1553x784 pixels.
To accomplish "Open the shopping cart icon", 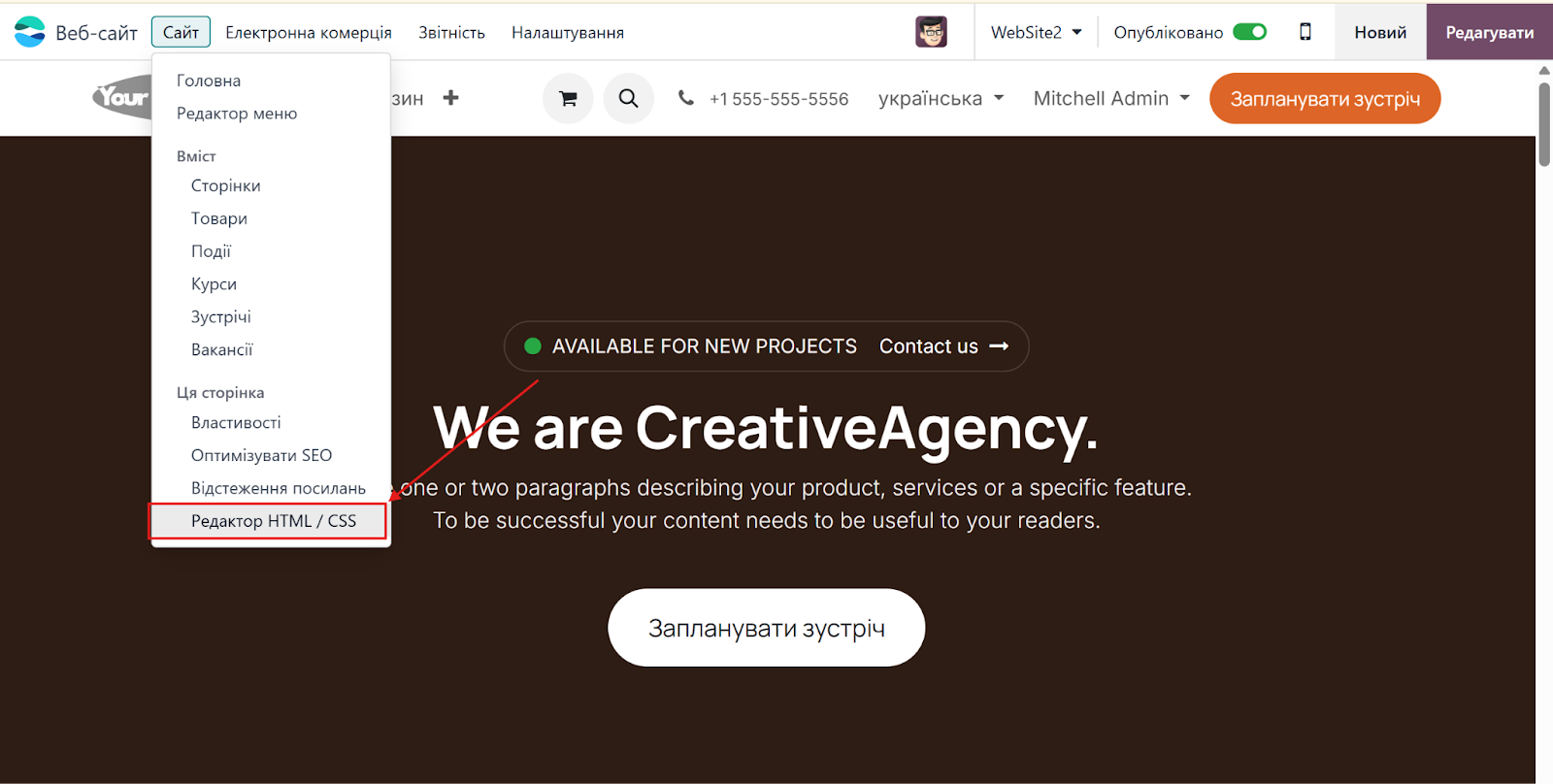I will tap(568, 98).
